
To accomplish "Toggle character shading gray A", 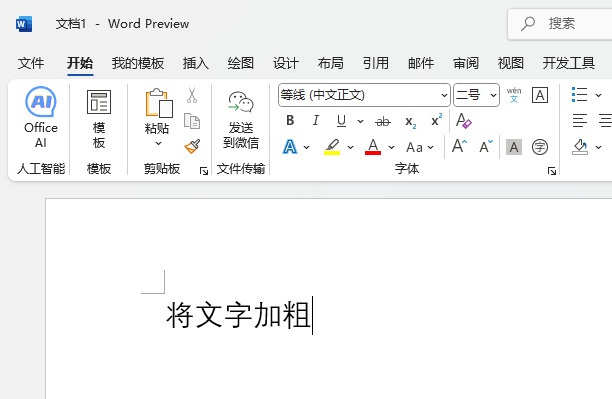I will click(x=514, y=147).
